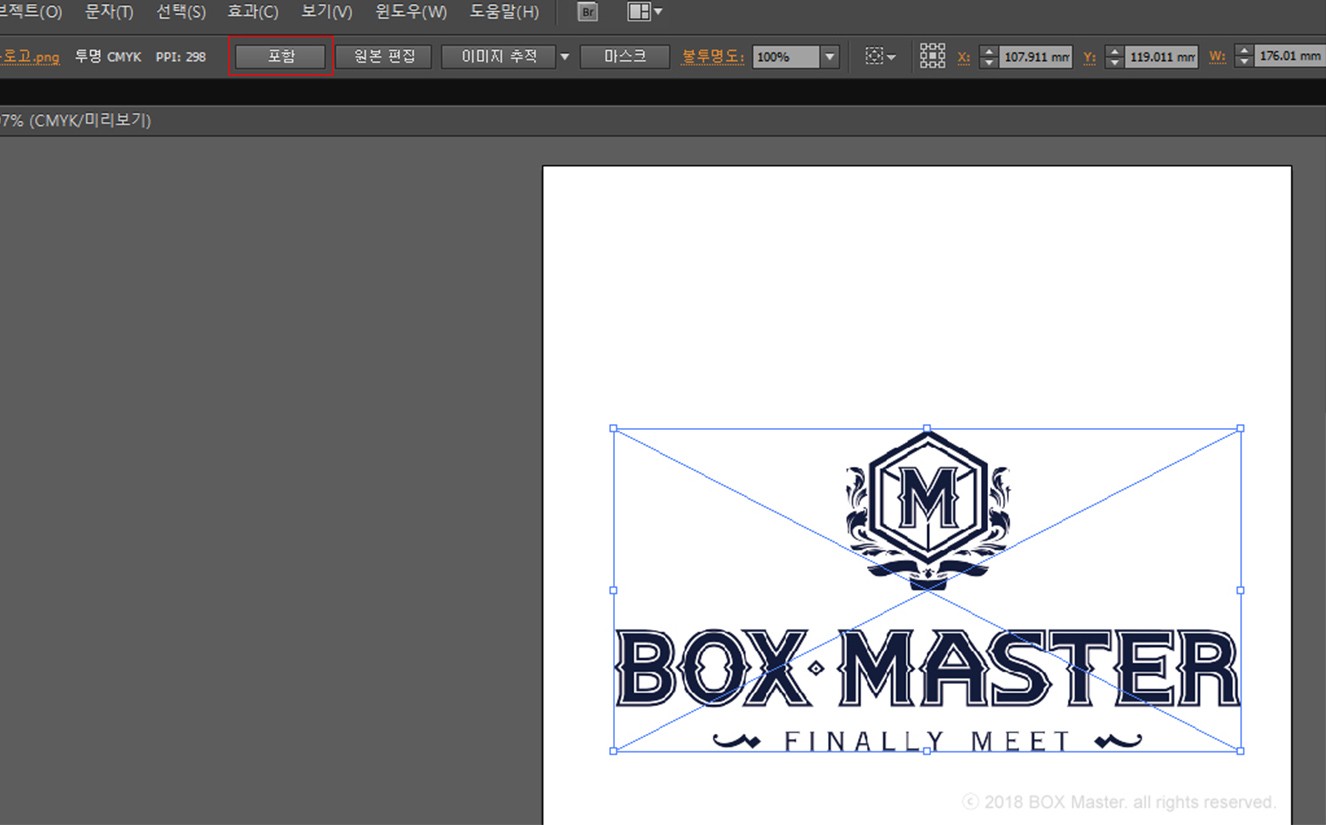The height and width of the screenshot is (825, 1326).
Task: Open the 효과(C) menu
Action: click(x=252, y=12)
